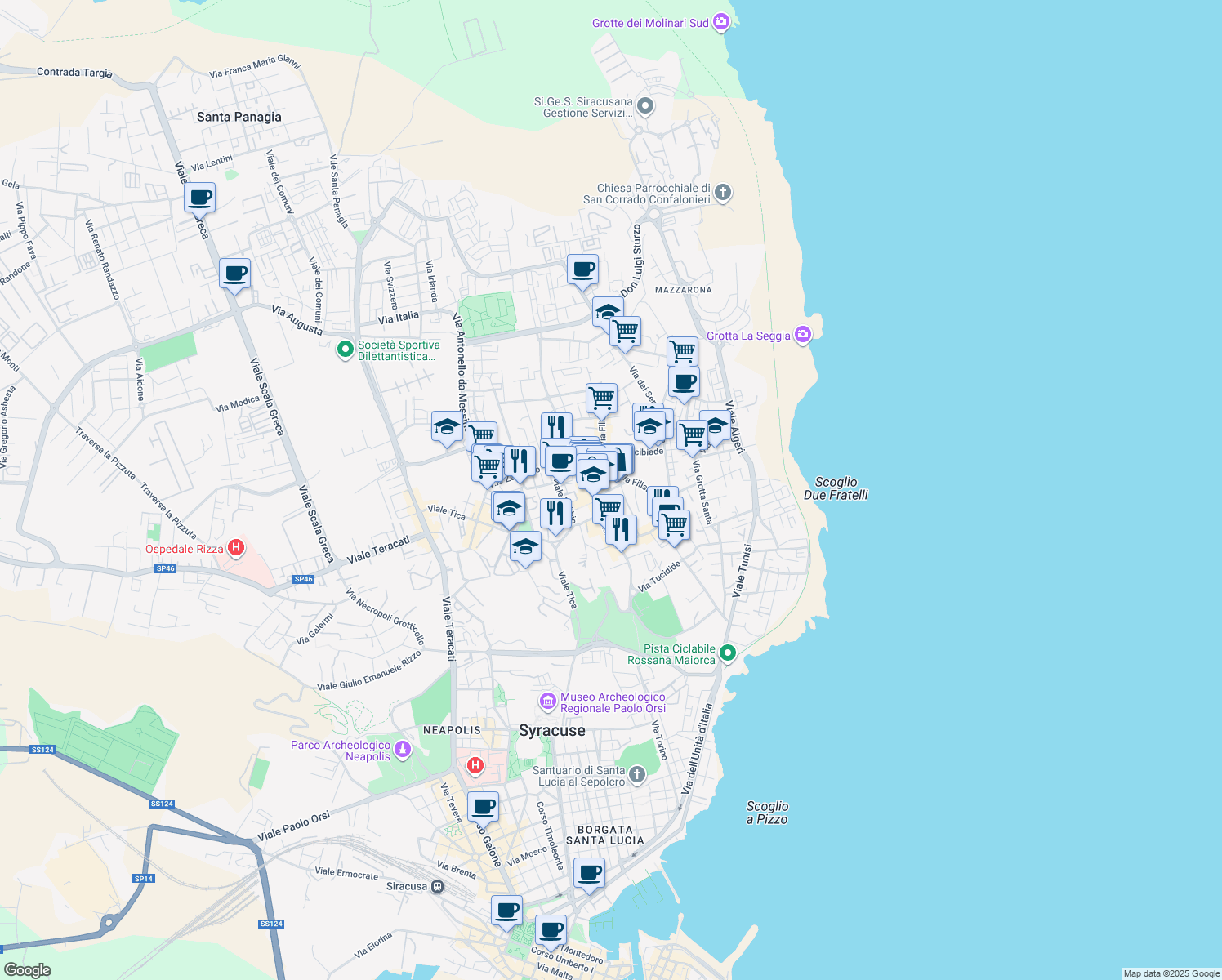
Task: Click the coffee cup marker in Borgata Santa Lucia
Action: tap(589, 875)
